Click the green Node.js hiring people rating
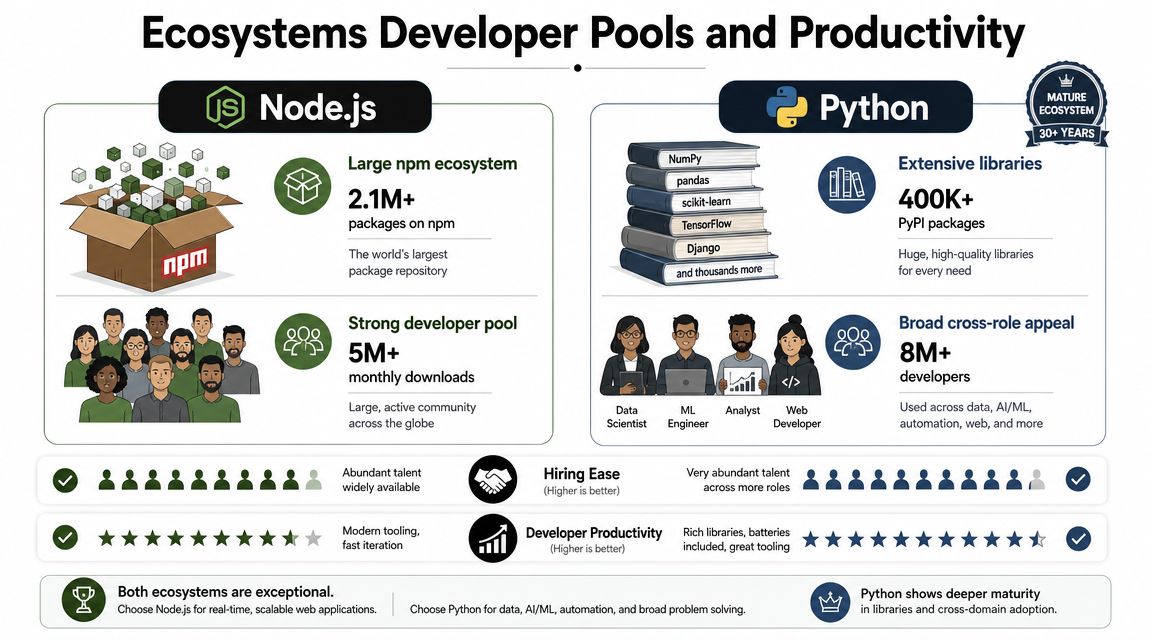Viewport: 1152px width, 640px height. pos(210,480)
